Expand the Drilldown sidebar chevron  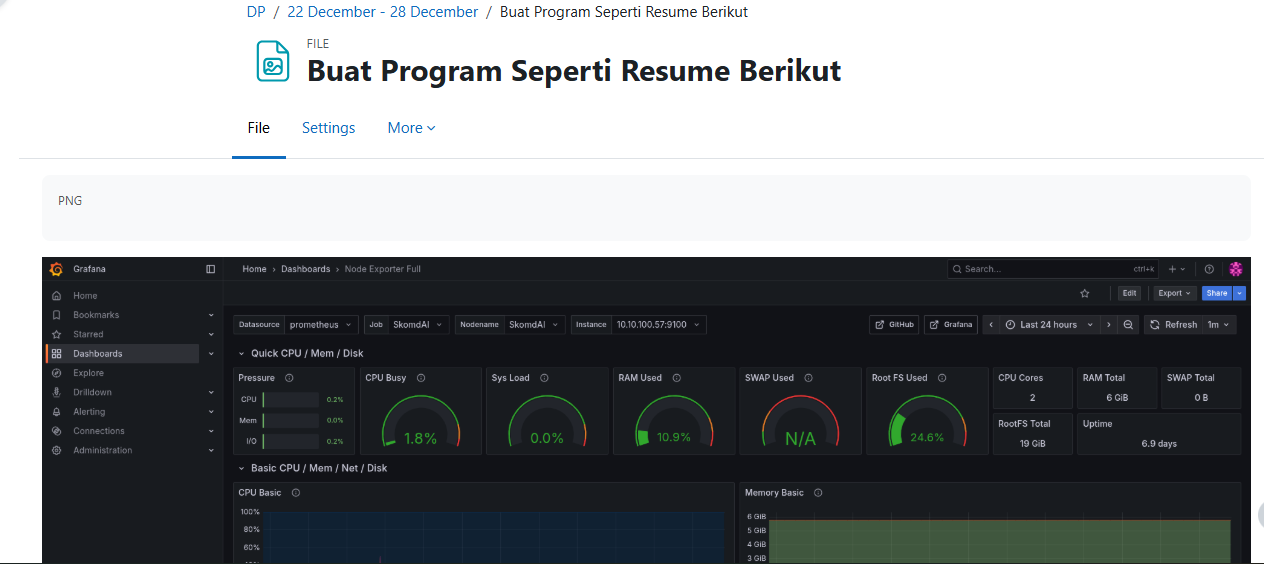(211, 392)
